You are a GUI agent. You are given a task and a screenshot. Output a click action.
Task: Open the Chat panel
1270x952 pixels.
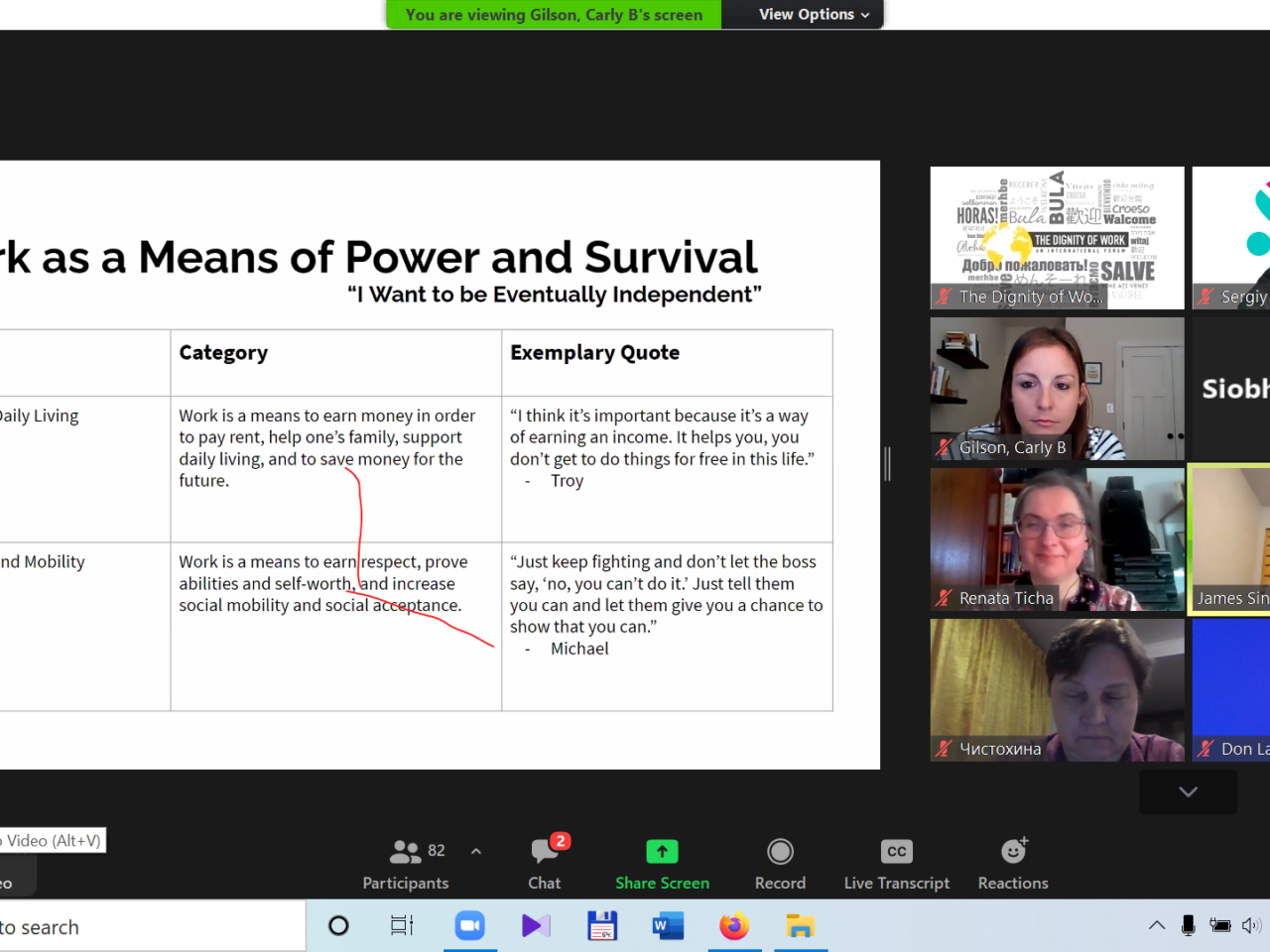click(x=544, y=864)
